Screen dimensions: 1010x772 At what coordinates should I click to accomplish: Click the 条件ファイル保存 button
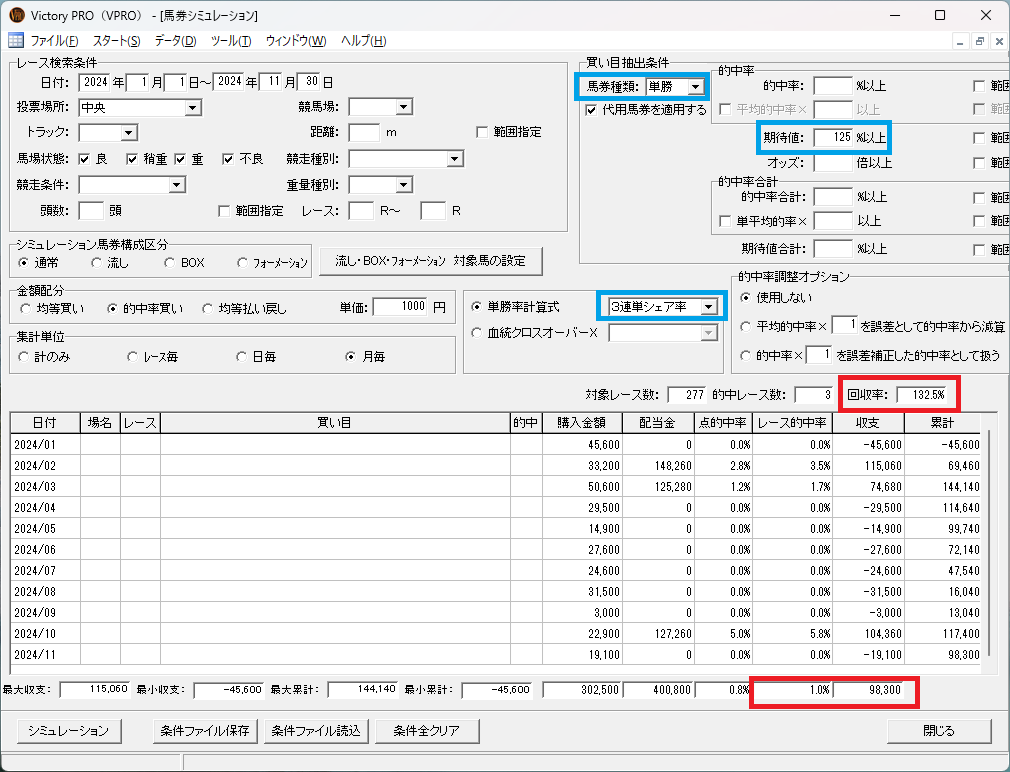(x=205, y=731)
